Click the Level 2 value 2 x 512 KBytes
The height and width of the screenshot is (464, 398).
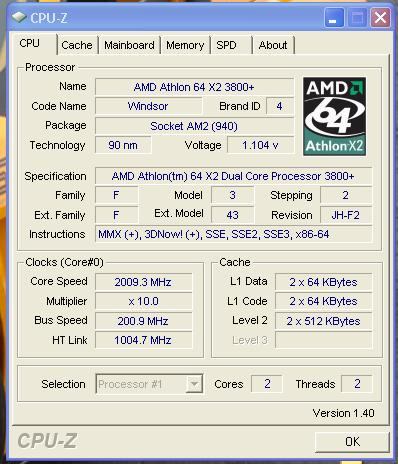pos(323,321)
